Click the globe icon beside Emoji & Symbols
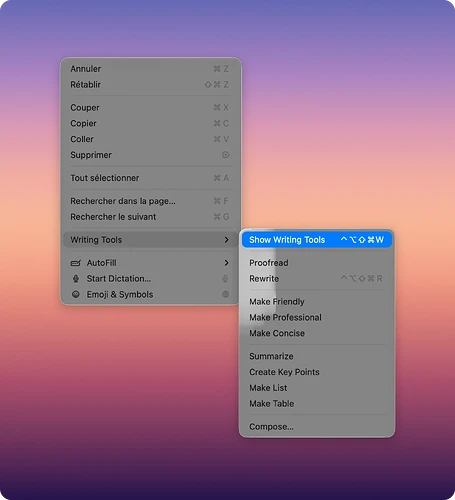This screenshot has width=455, height=500. click(x=226, y=294)
